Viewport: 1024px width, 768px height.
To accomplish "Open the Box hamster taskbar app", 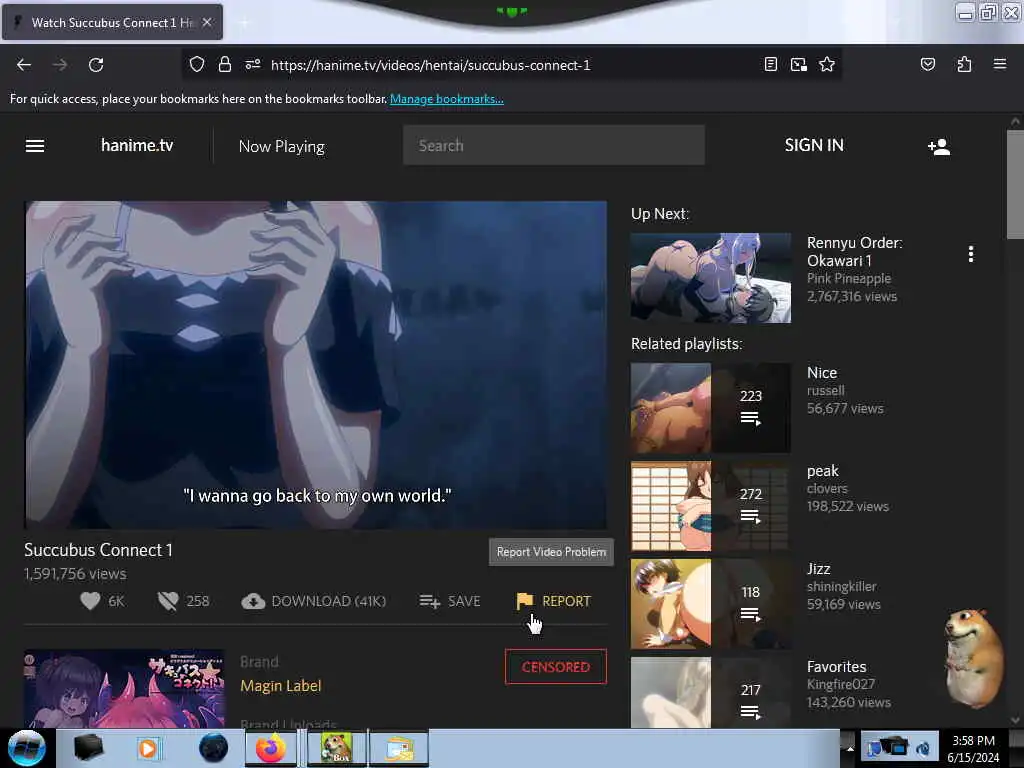I will click(336, 748).
